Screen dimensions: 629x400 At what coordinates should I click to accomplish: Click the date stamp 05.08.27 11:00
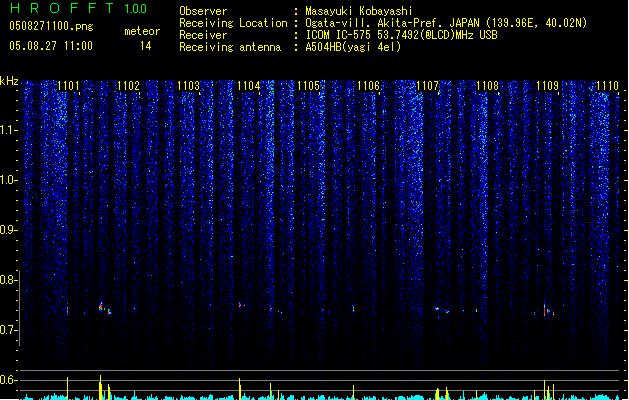(51, 46)
